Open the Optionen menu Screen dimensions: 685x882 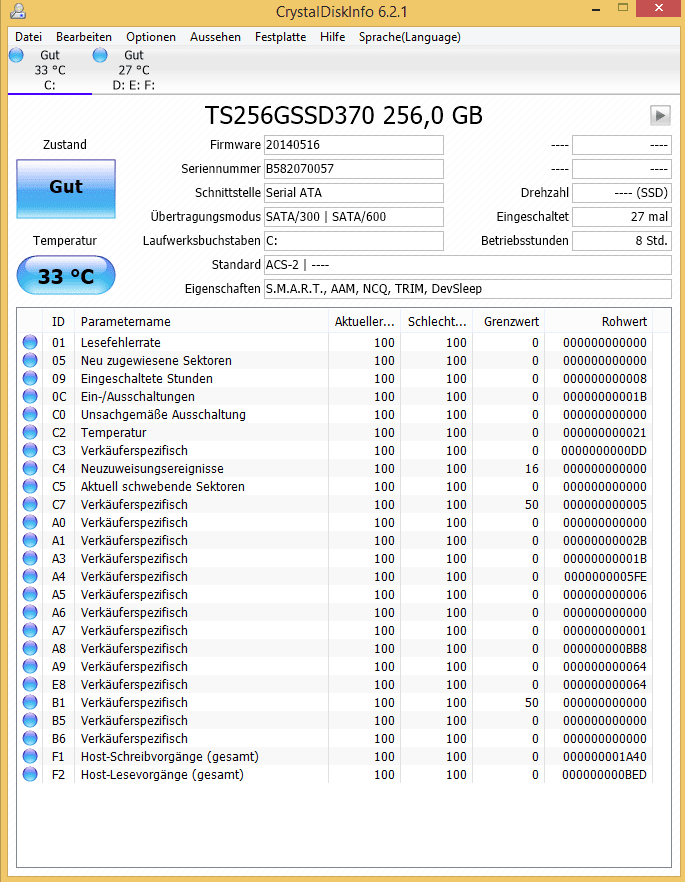click(151, 37)
